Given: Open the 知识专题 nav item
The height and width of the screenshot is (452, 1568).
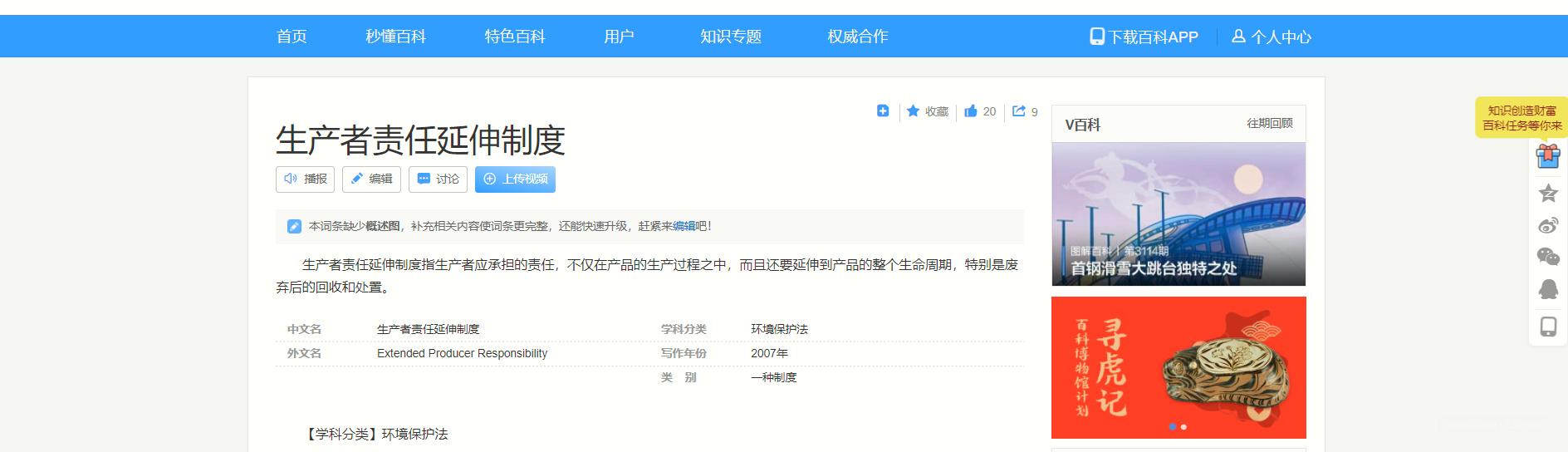Looking at the screenshot, I should point(731,37).
